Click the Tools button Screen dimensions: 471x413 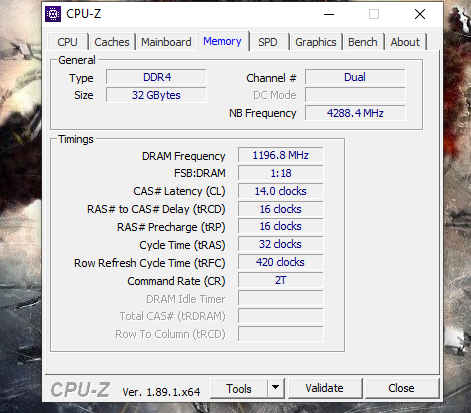tap(239, 388)
